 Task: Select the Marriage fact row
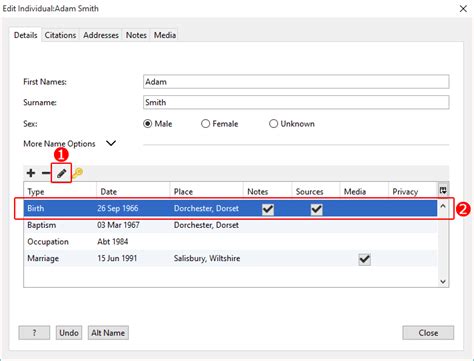(230, 258)
